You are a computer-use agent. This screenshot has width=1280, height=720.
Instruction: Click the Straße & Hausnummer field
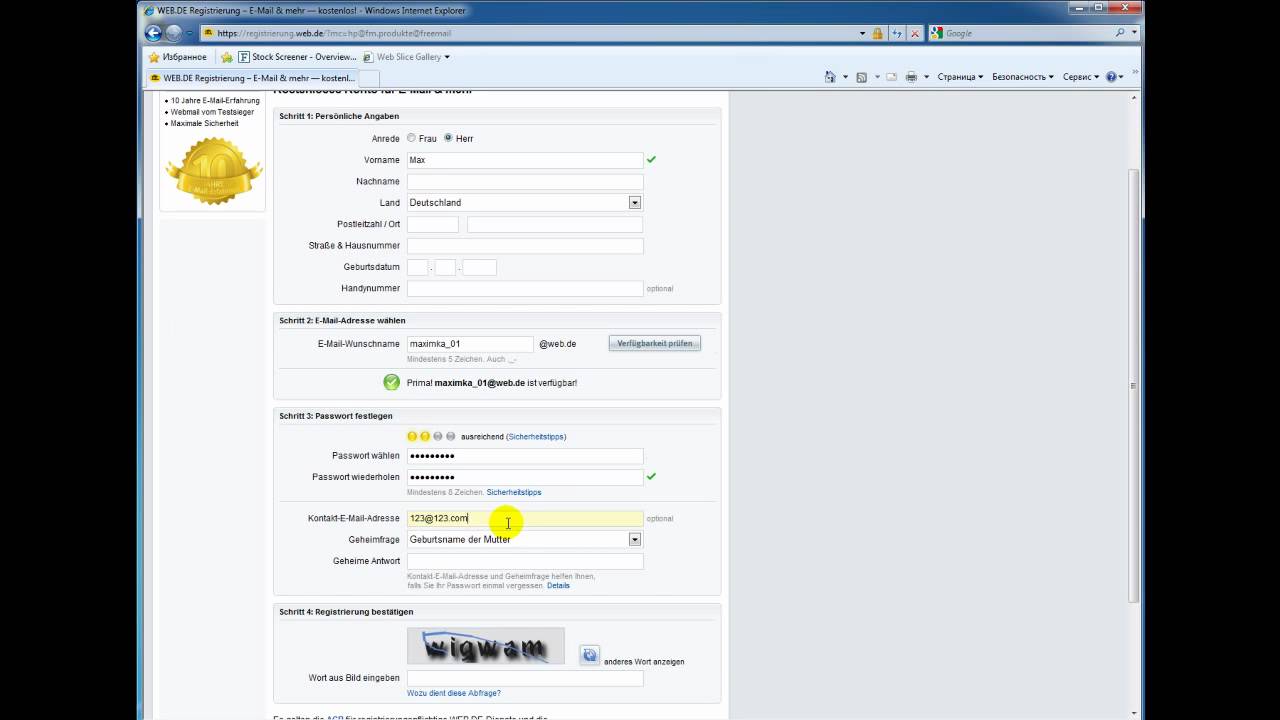pos(525,246)
